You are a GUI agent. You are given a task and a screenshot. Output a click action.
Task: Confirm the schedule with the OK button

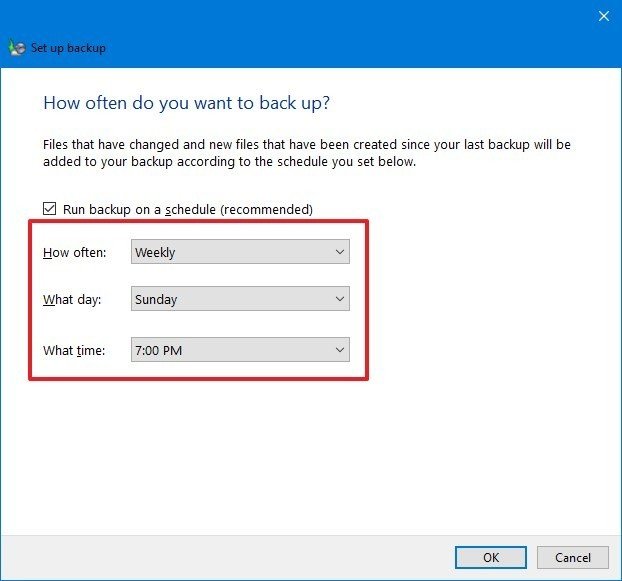[x=490, y=557]
